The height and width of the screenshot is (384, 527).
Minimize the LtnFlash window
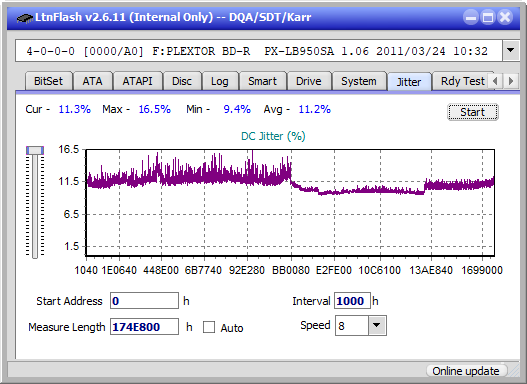[x=471, y=17]
